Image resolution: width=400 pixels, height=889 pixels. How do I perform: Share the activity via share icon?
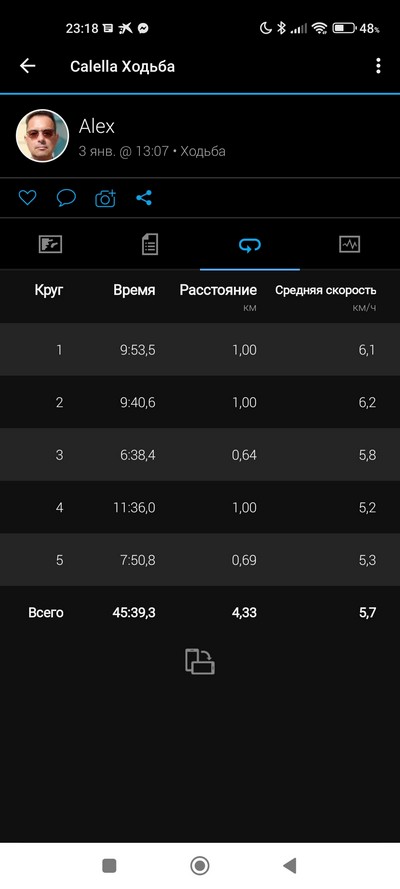pos(144,198)
